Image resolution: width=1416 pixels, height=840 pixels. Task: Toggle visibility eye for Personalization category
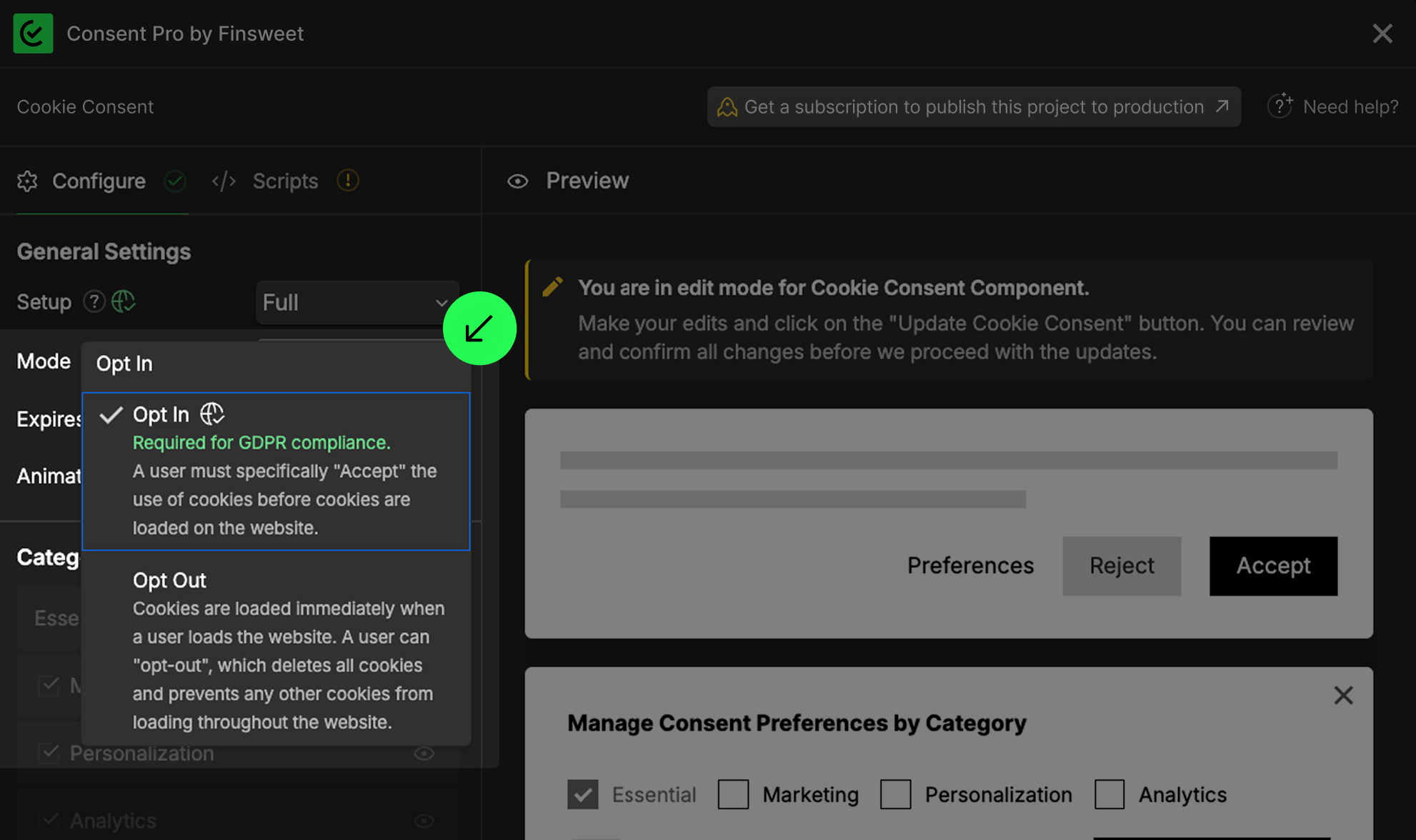coord(424,754)
